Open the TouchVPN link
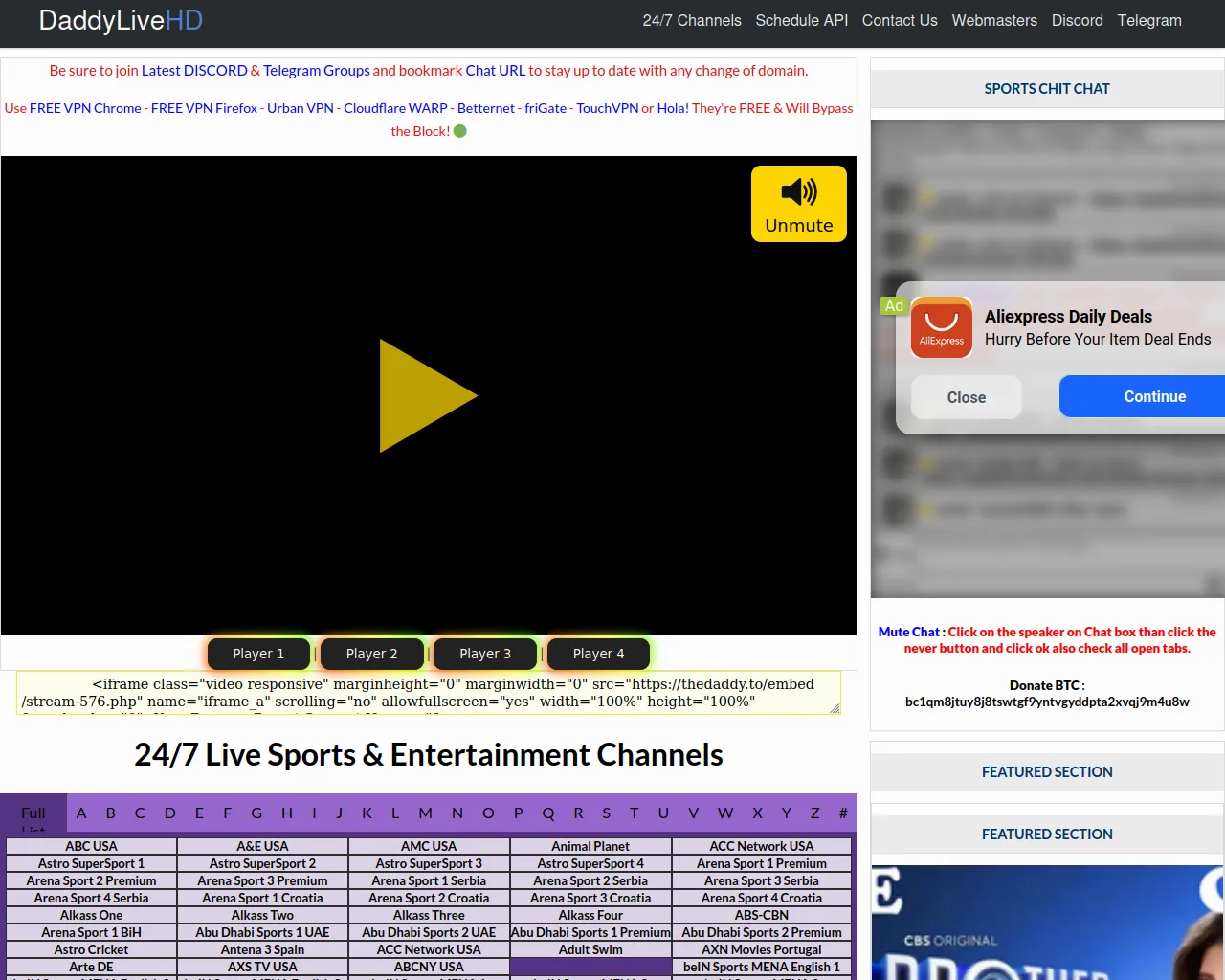 [608, 108]
